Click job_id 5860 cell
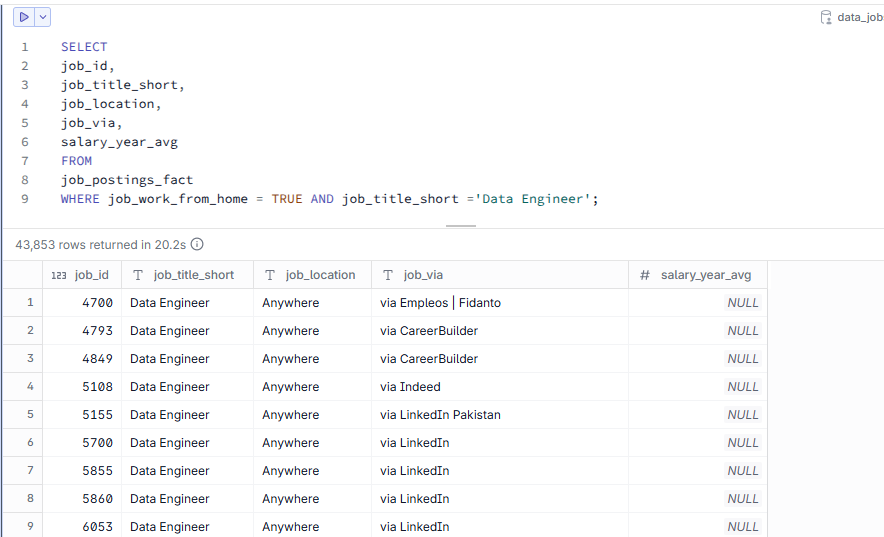Viewport: 884px width, 537px height. (82, 499)
